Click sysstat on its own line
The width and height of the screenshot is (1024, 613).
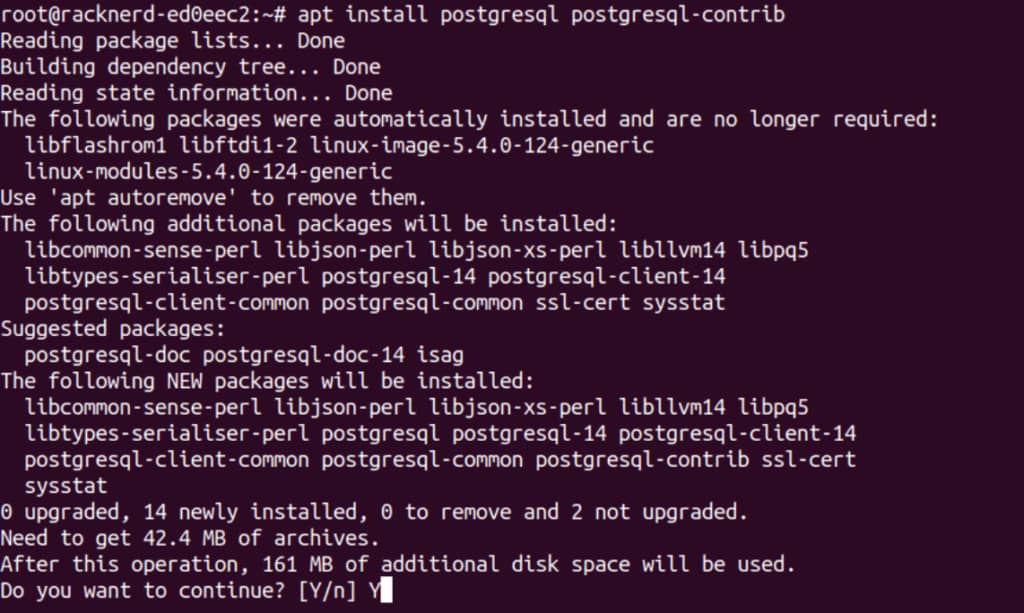tap(66, 486)
